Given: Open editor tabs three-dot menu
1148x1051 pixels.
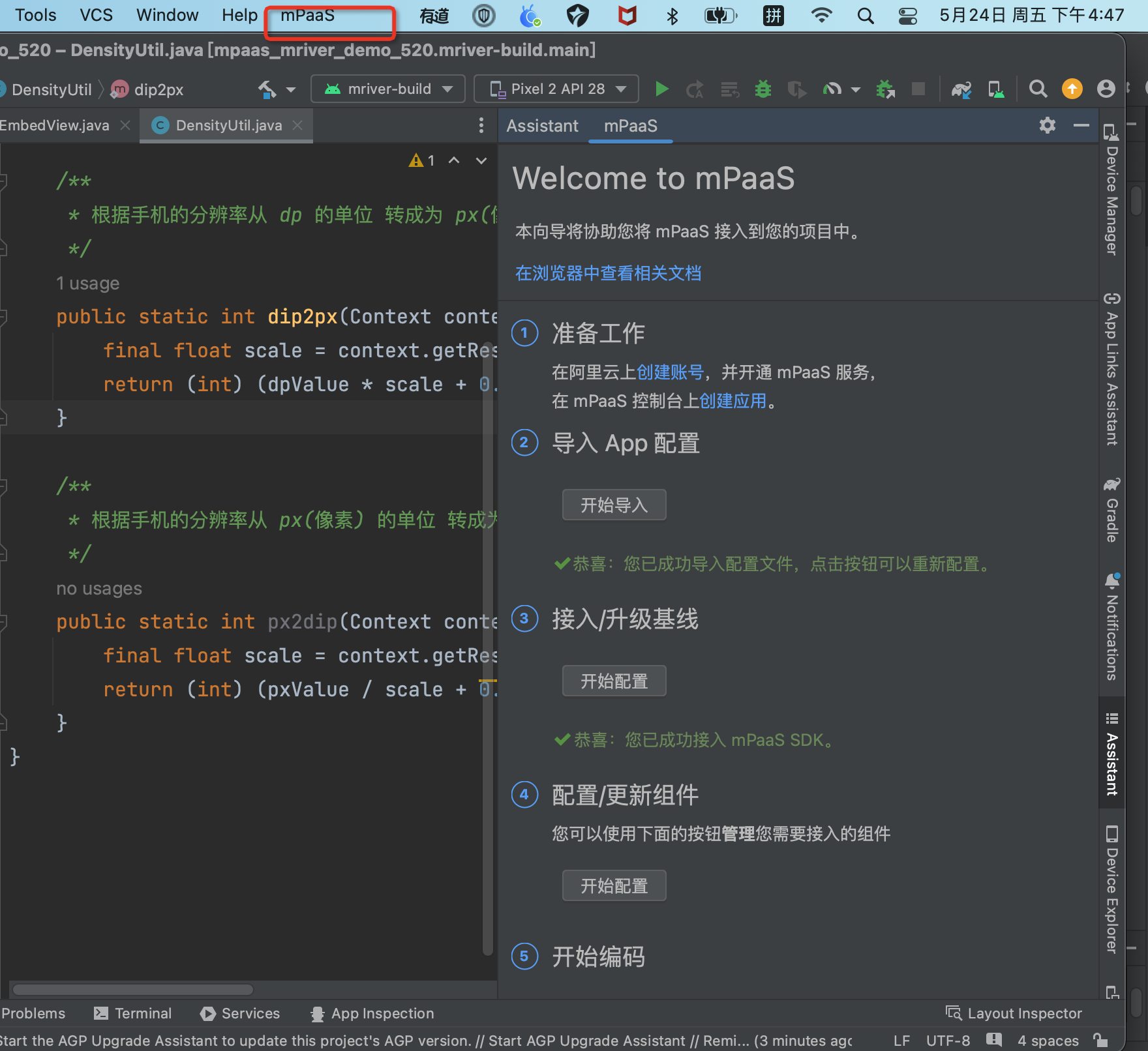Looking at the screenshot, I should coord(481,125).
